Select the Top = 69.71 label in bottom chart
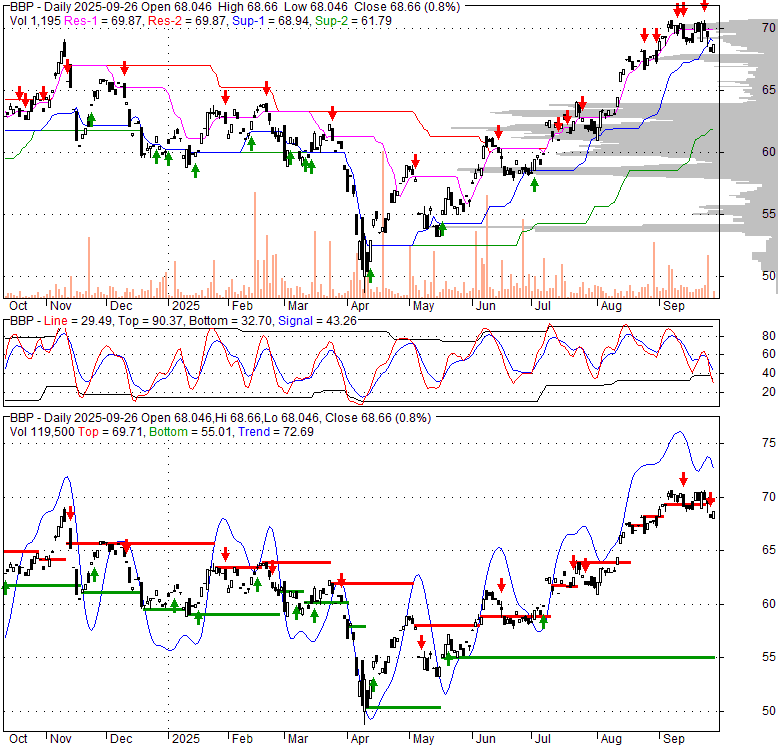780x745 pixels. [110, 432]
